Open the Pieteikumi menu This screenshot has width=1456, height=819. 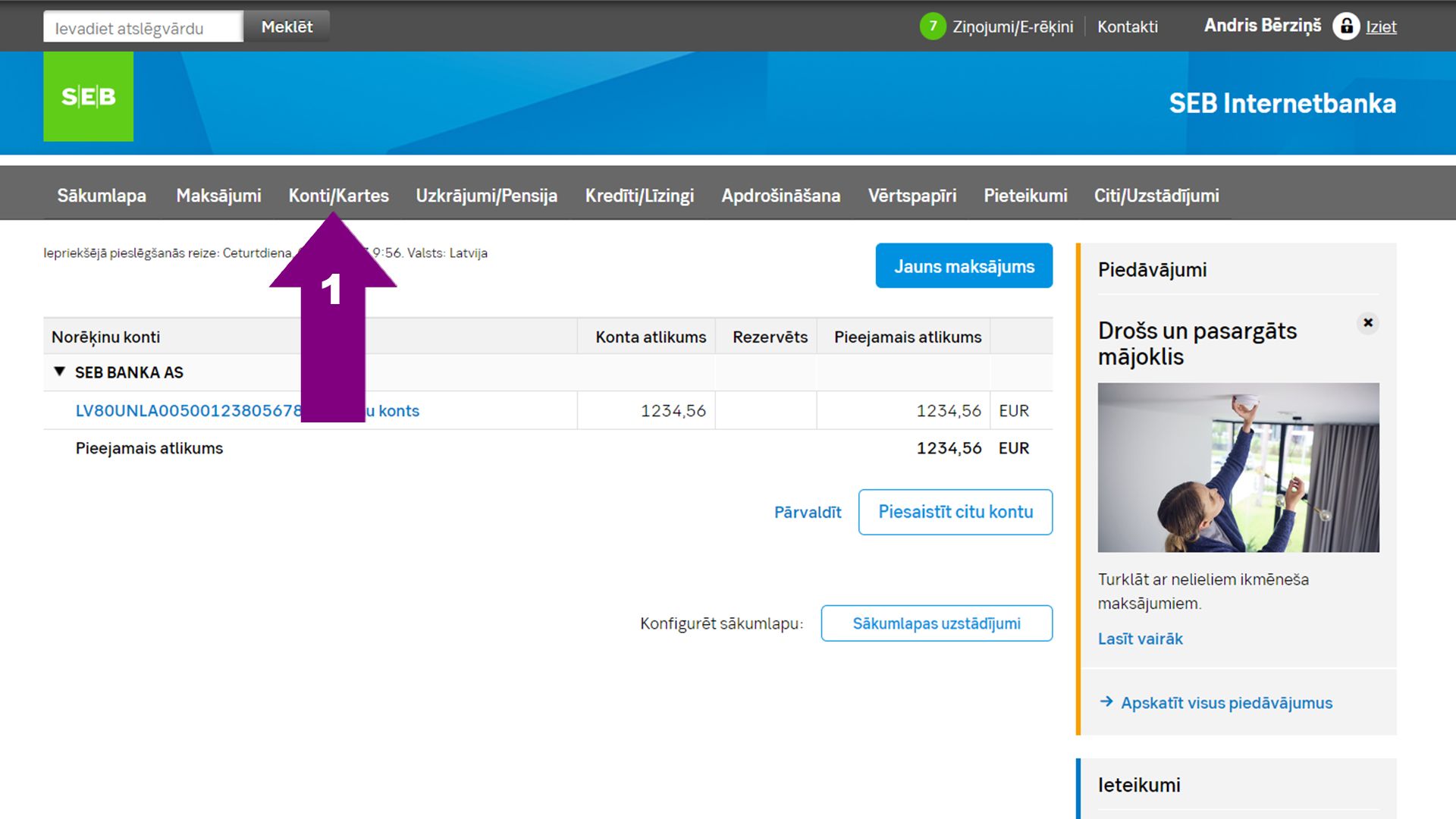[x=1025, y=196]
